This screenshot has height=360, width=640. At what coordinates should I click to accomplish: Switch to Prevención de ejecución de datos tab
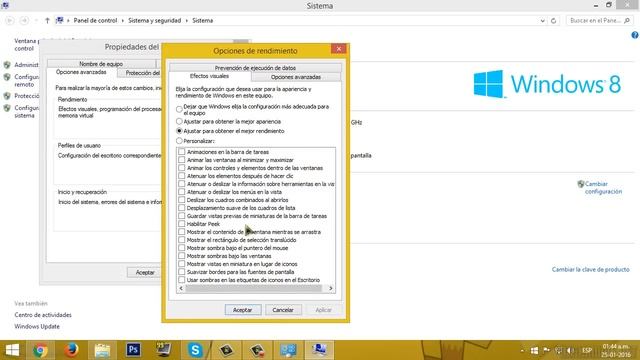pyautogui.click(x=255, y=68)
